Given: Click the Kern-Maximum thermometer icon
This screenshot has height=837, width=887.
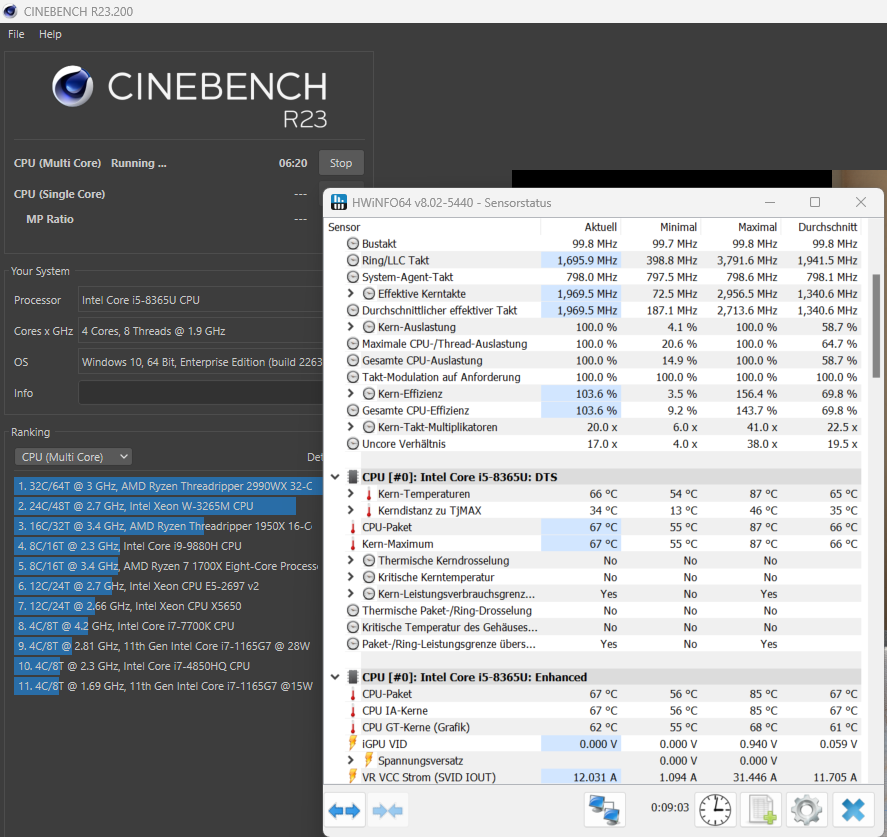Looking at the screenshot, I should click(x=353, y=544).
